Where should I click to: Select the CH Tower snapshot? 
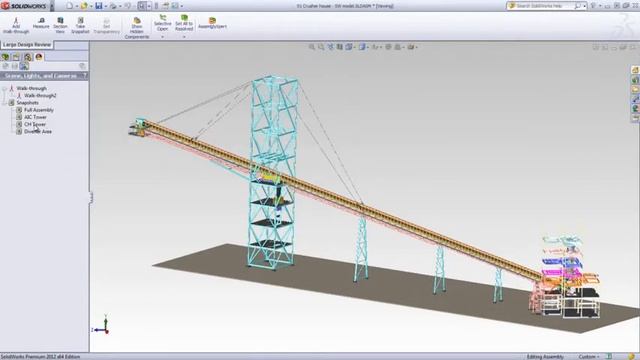tap(35, 124)
